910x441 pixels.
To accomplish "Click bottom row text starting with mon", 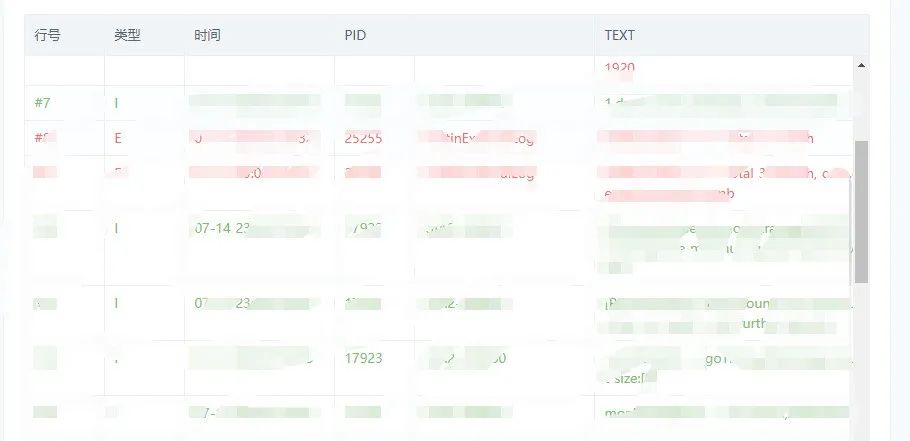I will (725, 413).
